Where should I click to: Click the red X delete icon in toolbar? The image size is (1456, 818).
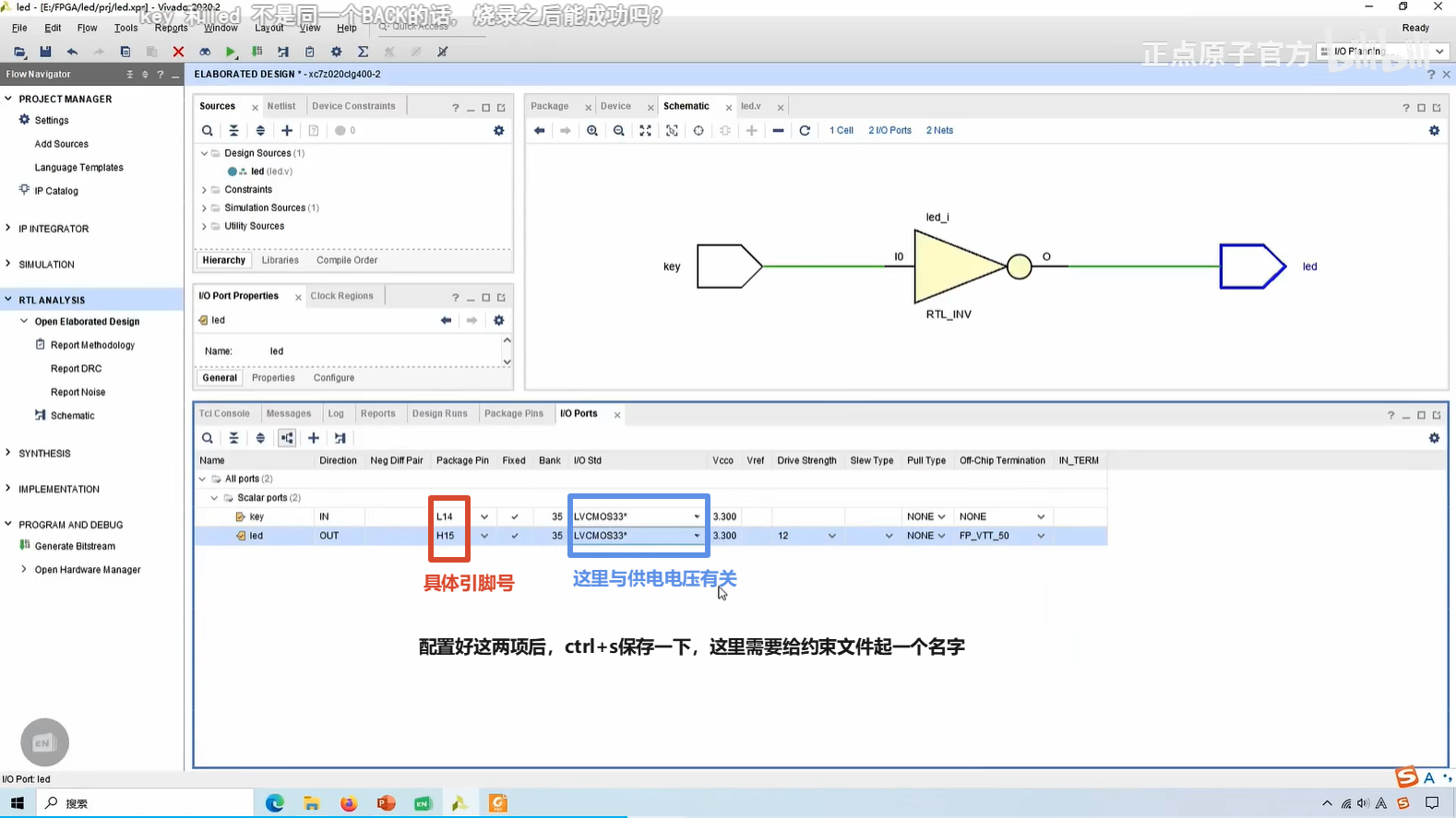[178, 52]
